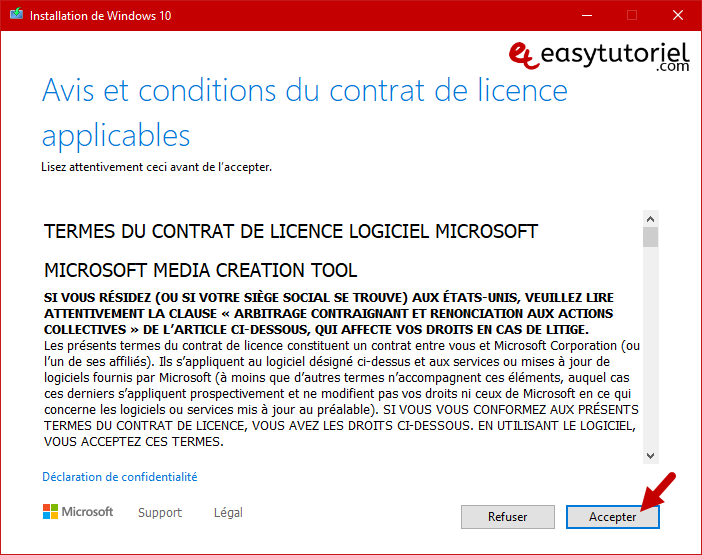Click the Windows 10 setup title bar icon
This screenshot has height=555, width=702.
(x=17, y=14)
